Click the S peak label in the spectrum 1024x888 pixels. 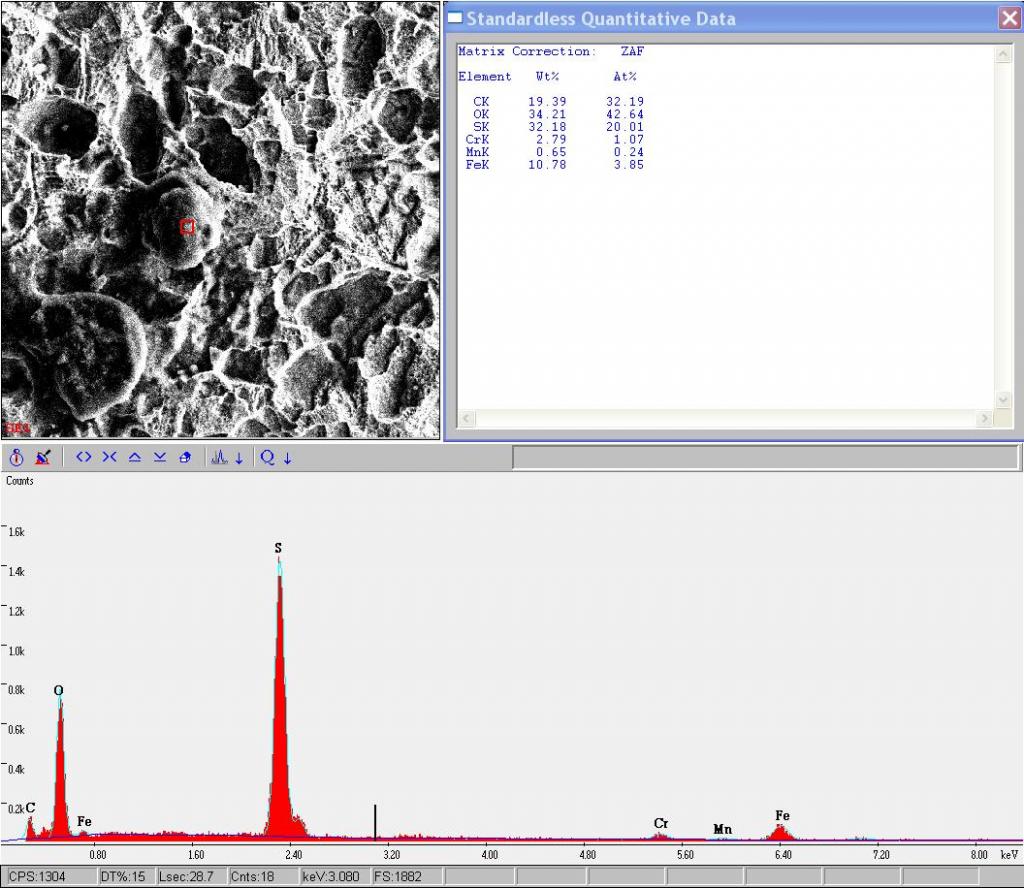(x=278, y=548)
